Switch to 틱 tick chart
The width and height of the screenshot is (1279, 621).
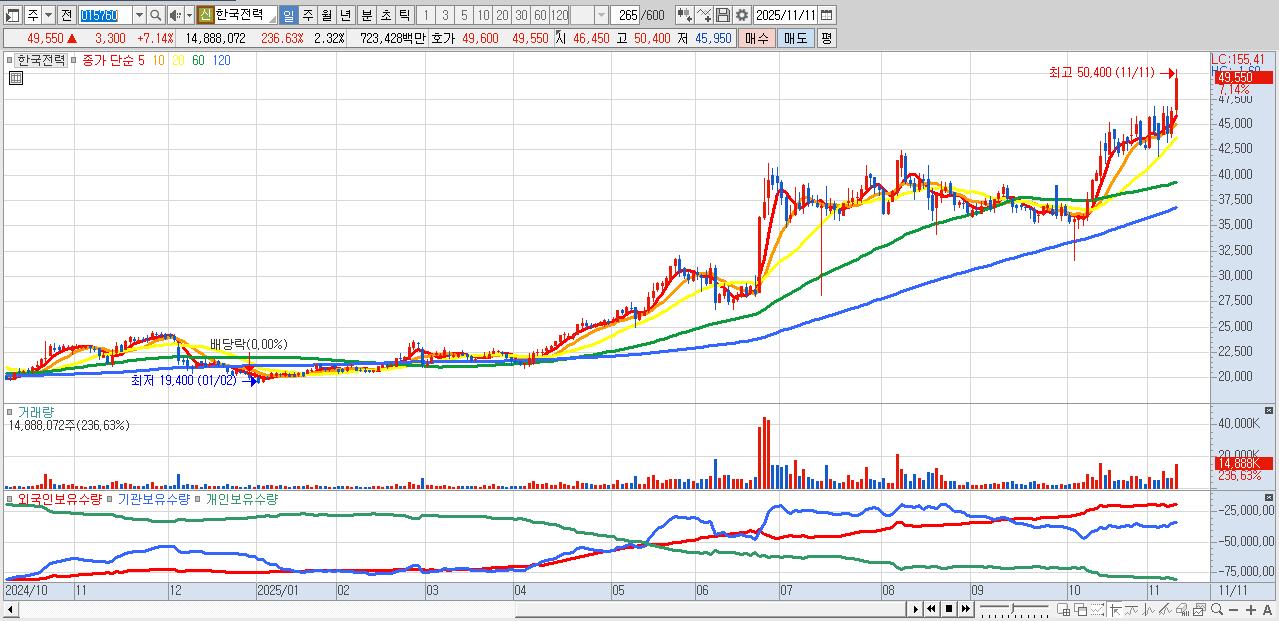(404, 15)
